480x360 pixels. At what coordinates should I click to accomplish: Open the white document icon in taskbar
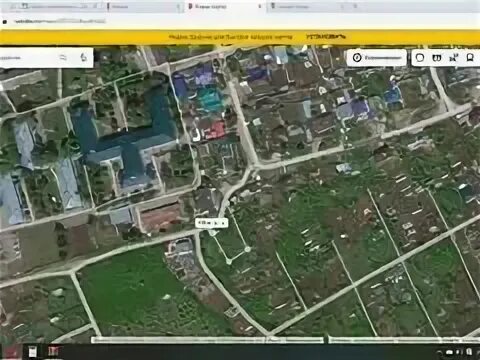pyautogui.click(x=33, y=352)
